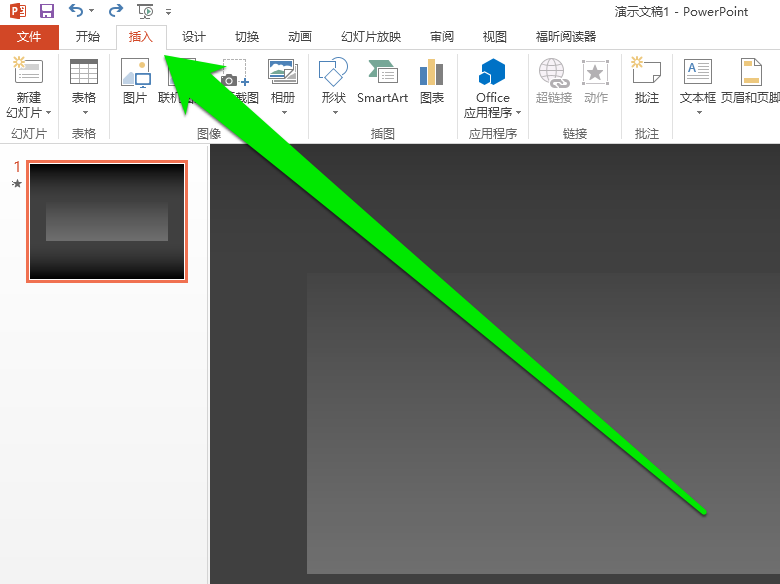Screen dimensions: 780x584
Task: Open the 审阅 tab
Action: click(442, 37)
